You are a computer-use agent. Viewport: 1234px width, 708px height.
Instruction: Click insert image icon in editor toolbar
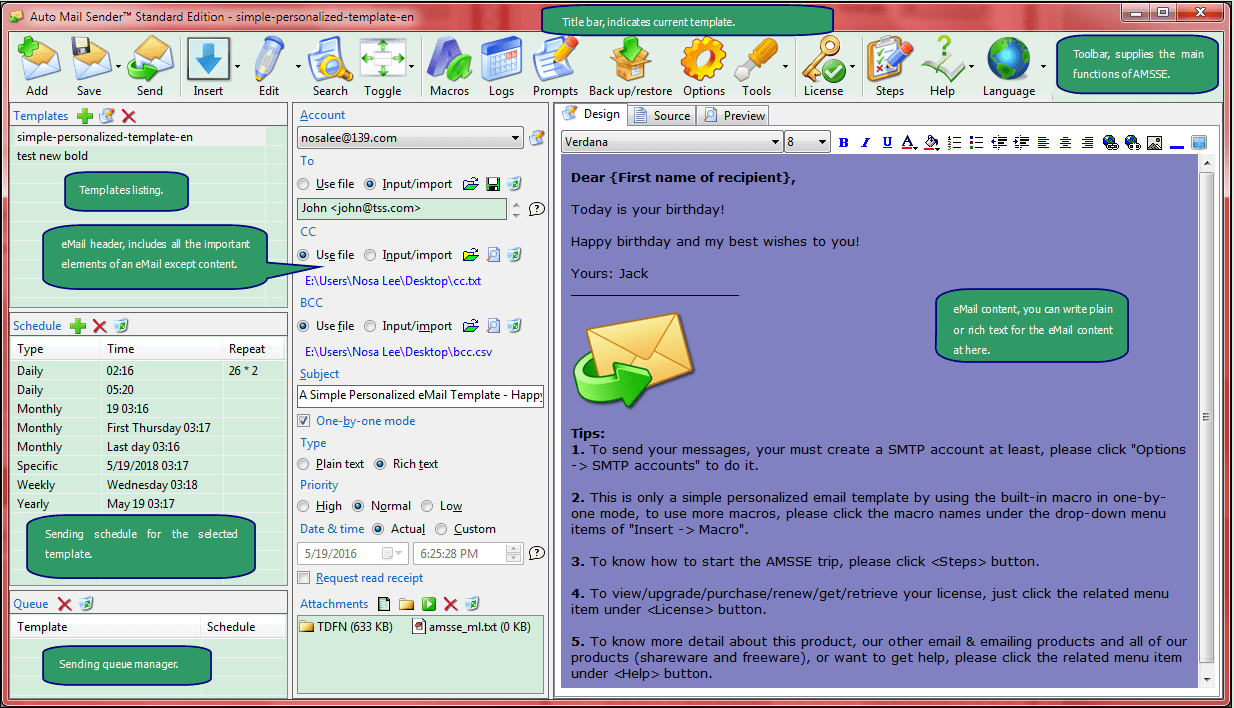1155,143
